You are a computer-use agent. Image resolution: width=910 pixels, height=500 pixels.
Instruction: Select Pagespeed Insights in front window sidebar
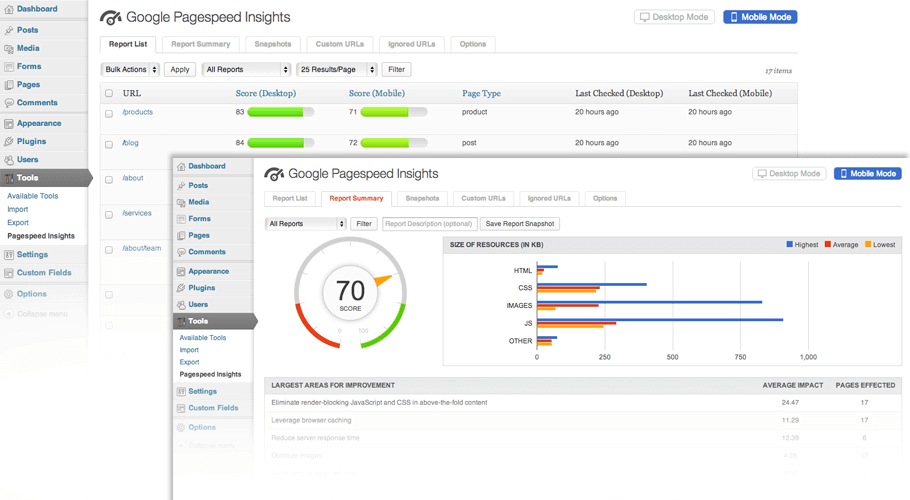click(x=210, y=374)
